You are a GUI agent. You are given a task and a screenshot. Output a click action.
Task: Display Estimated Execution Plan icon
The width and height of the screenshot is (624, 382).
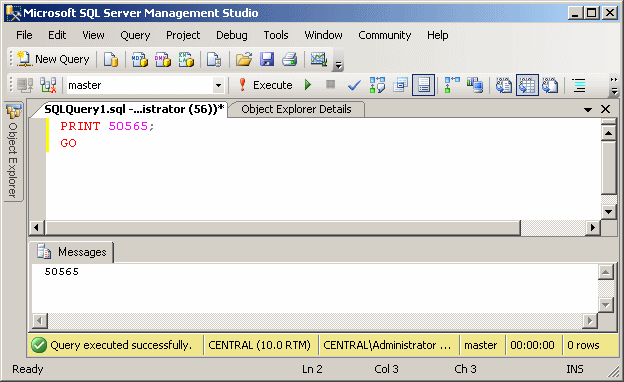coord(377,85)
